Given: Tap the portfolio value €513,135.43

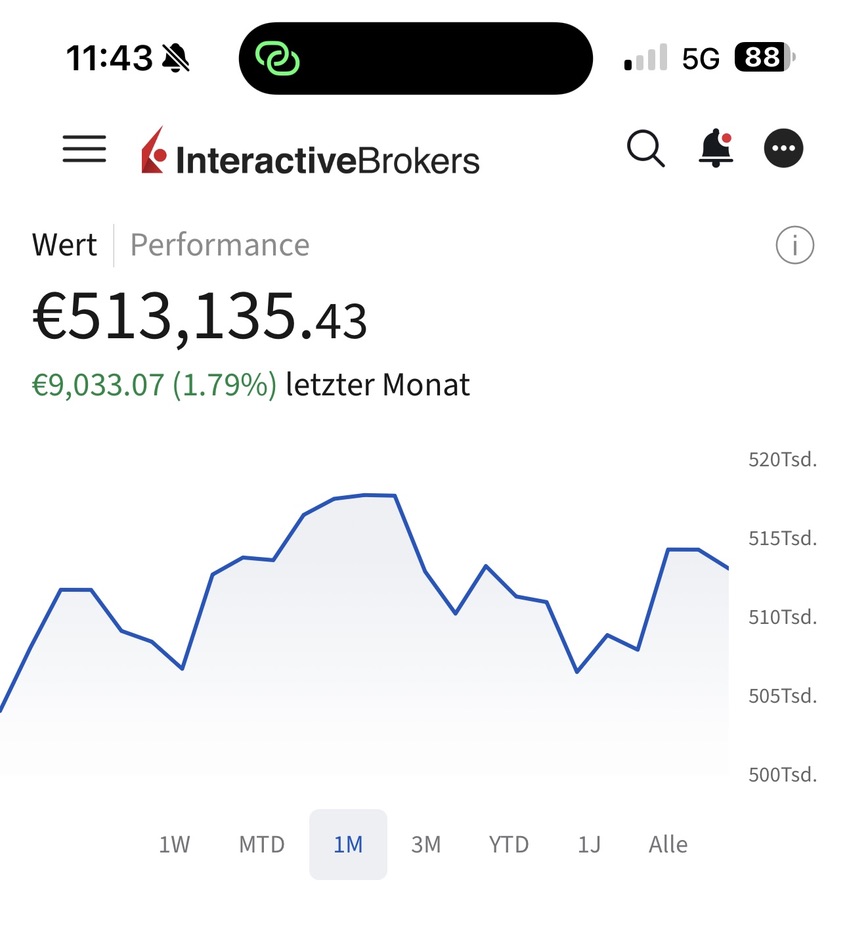Looking at the screenshot, I should point(200,319).
